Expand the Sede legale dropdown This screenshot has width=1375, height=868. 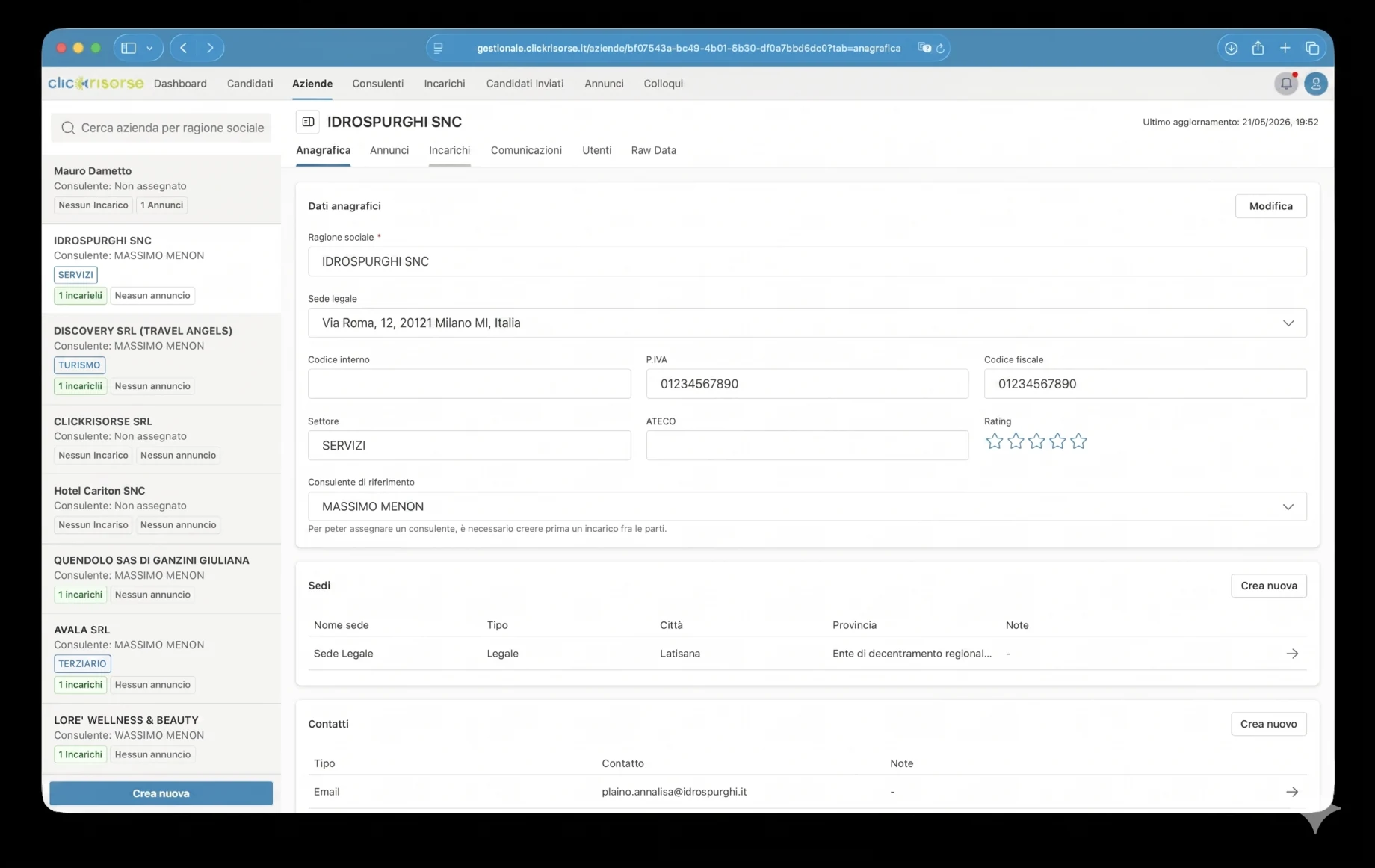pyautogui.click(x=1288, y=323)
